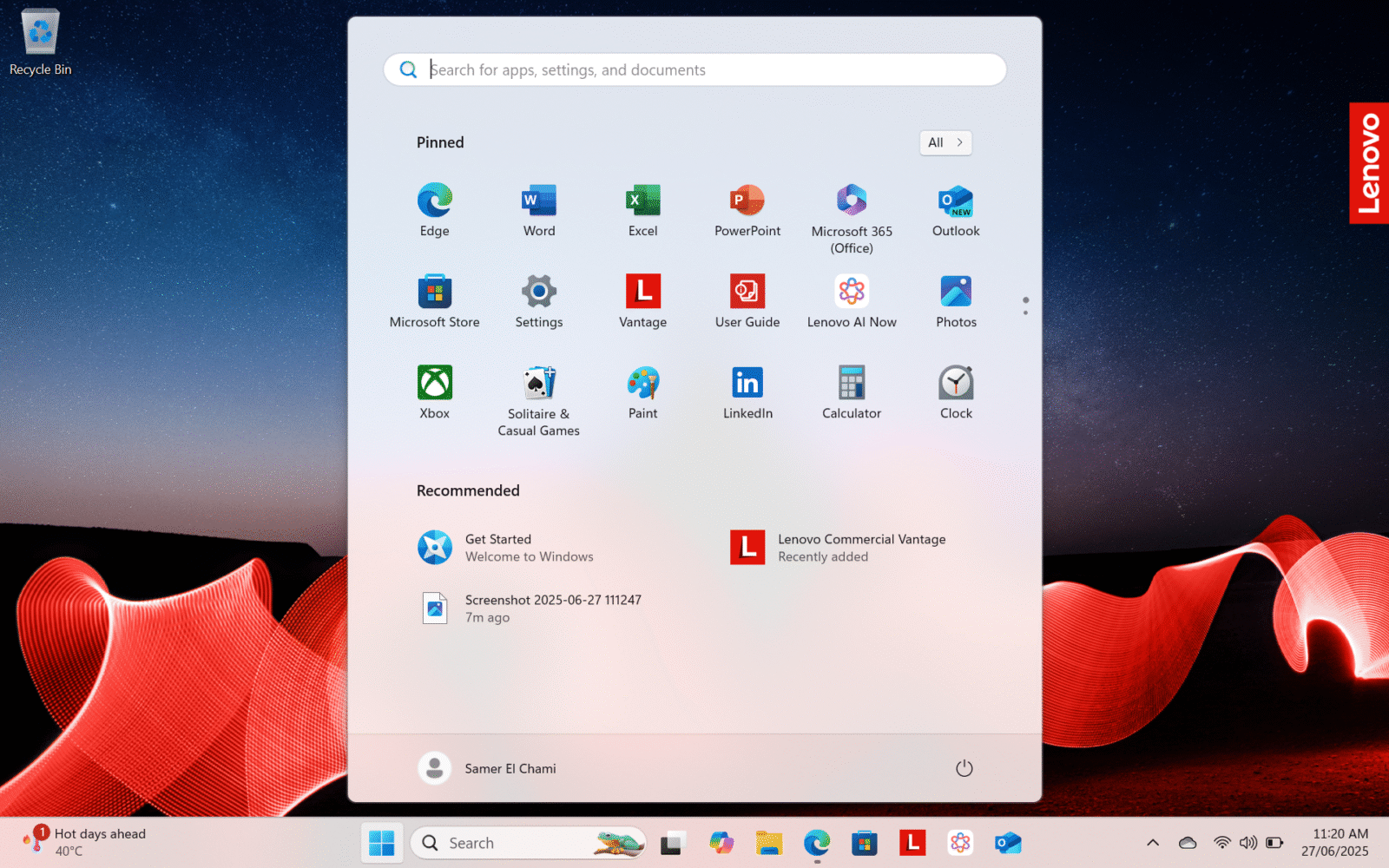
Task: Launch PowerPoint pinned app
Action: 747,211
